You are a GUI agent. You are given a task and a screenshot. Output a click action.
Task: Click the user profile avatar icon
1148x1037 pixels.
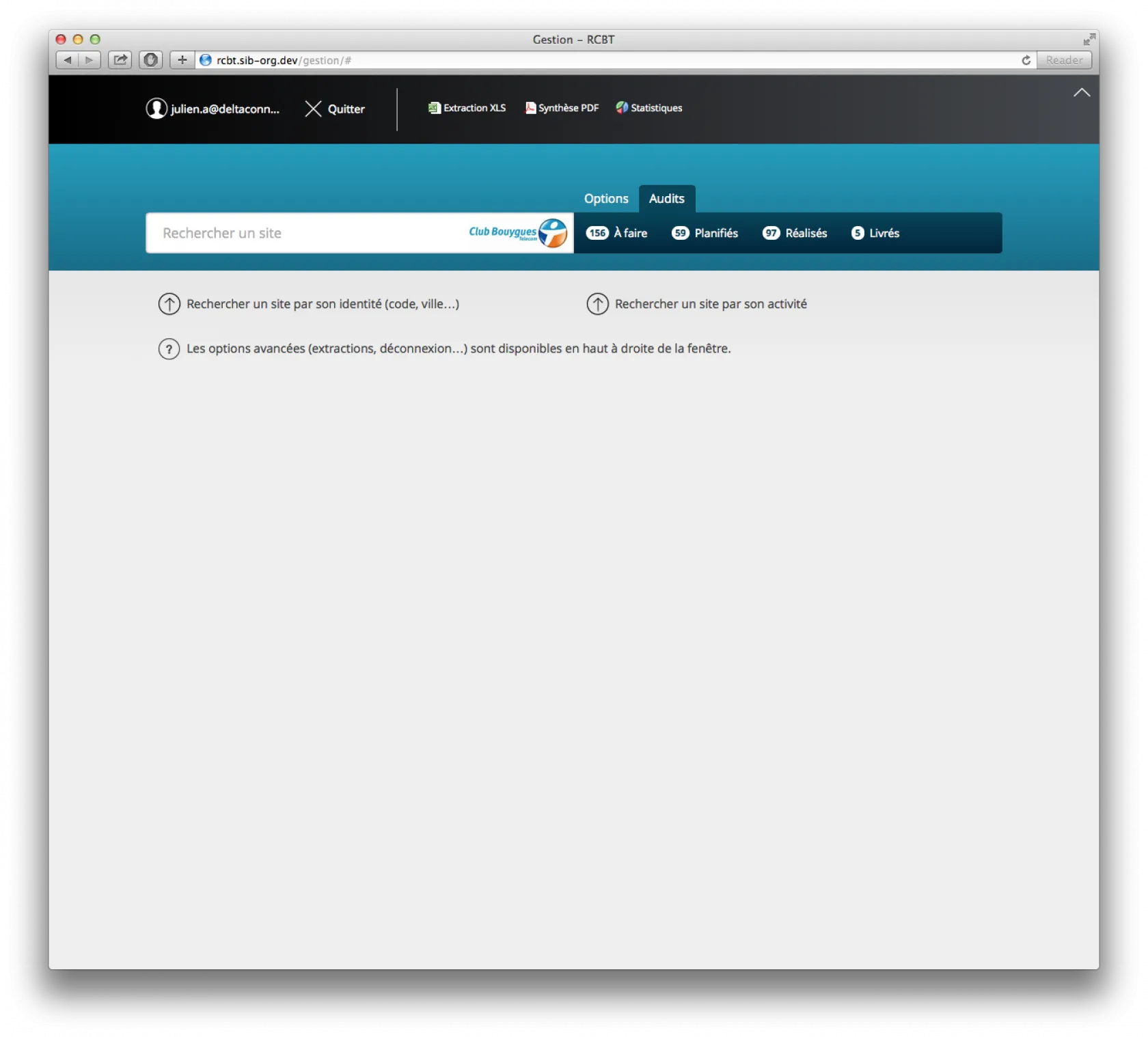coord(156,109)
